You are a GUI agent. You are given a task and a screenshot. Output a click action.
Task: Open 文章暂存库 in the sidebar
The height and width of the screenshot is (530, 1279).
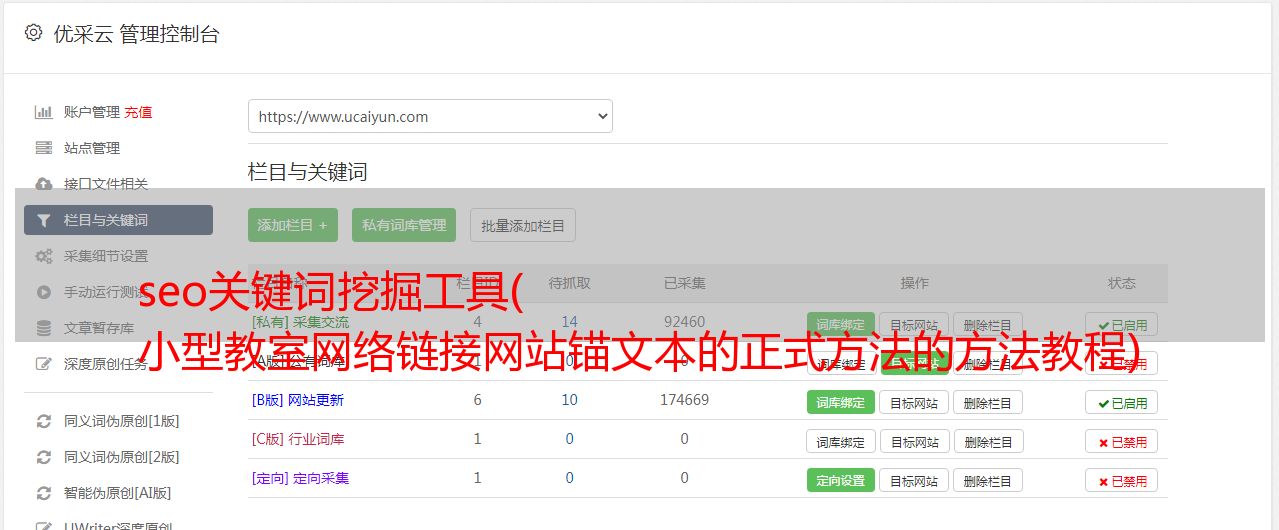tap(99, 328)
